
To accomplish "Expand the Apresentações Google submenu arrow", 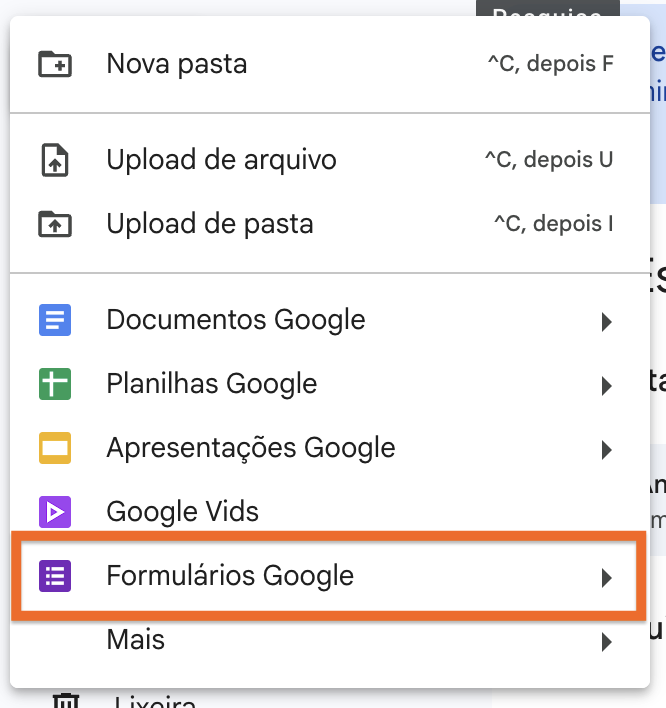I will click(x=606, y=449).
